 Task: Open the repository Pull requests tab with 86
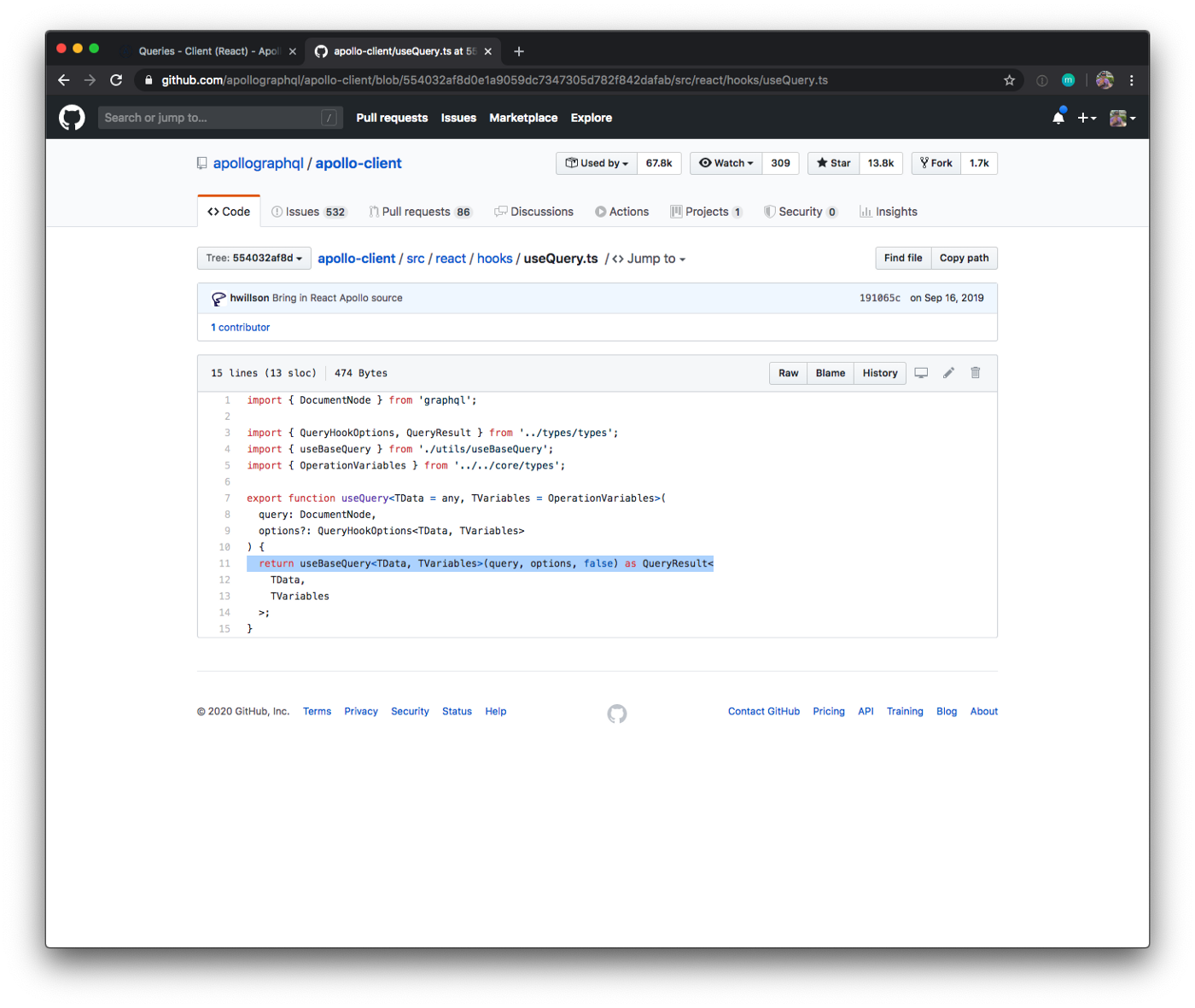420,212
